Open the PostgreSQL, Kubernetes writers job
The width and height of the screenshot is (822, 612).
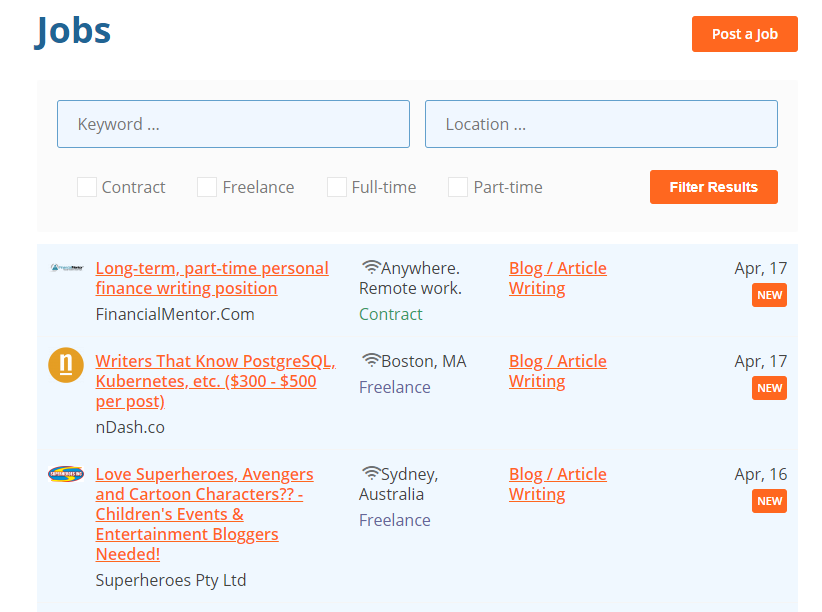click(x=214, y=381)
